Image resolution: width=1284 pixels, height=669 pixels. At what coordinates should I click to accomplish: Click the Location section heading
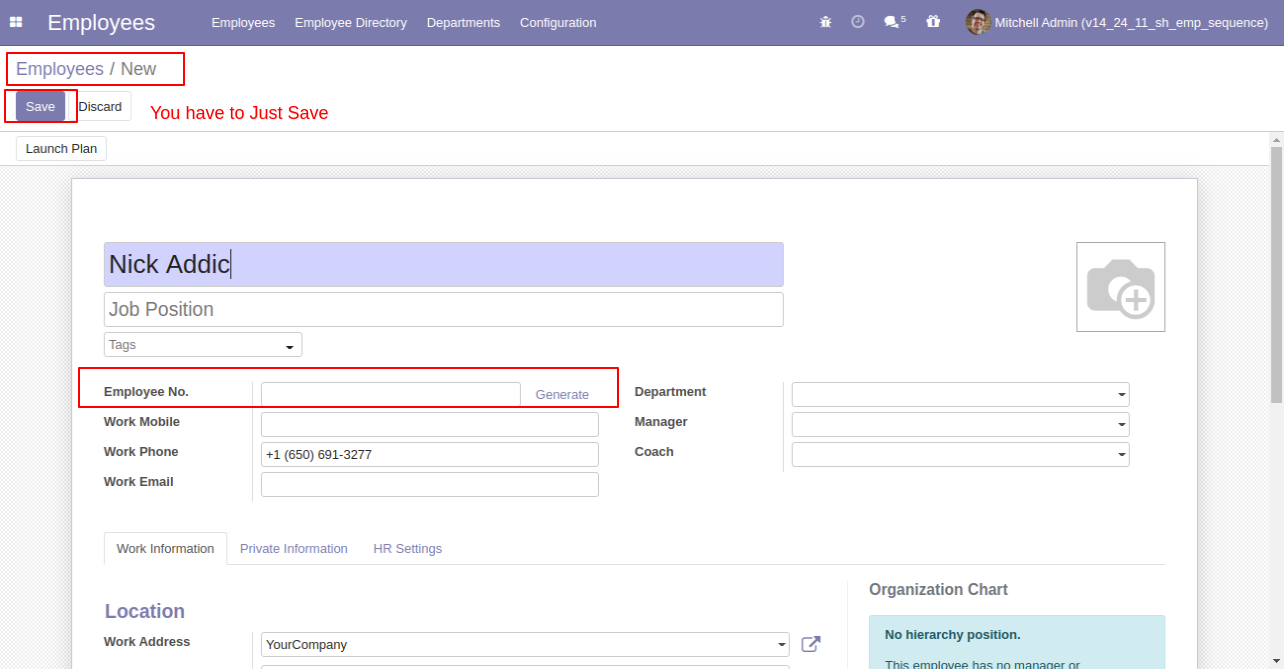click(145, 611)
